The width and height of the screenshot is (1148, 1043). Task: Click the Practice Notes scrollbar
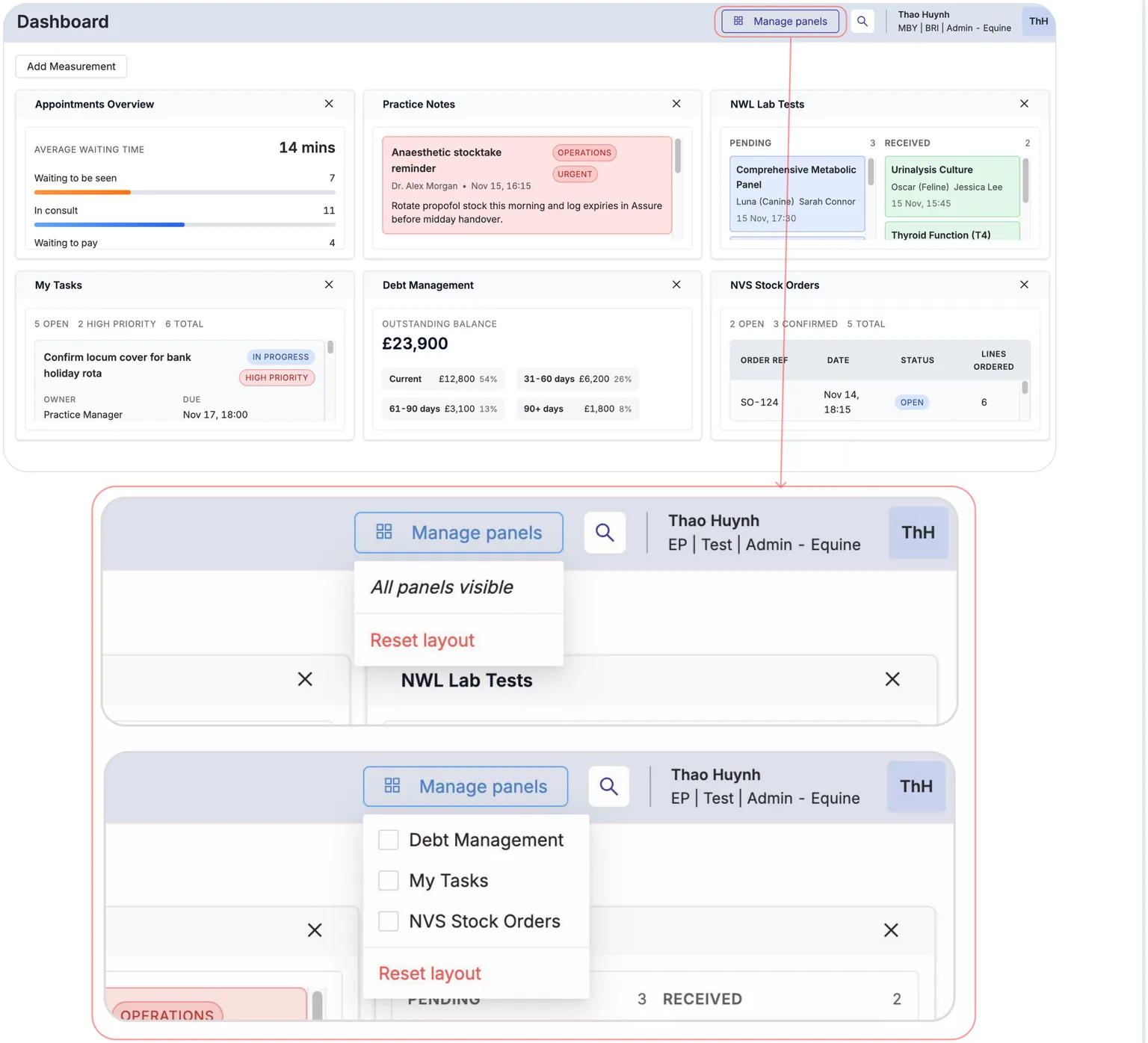pos(678,155)
